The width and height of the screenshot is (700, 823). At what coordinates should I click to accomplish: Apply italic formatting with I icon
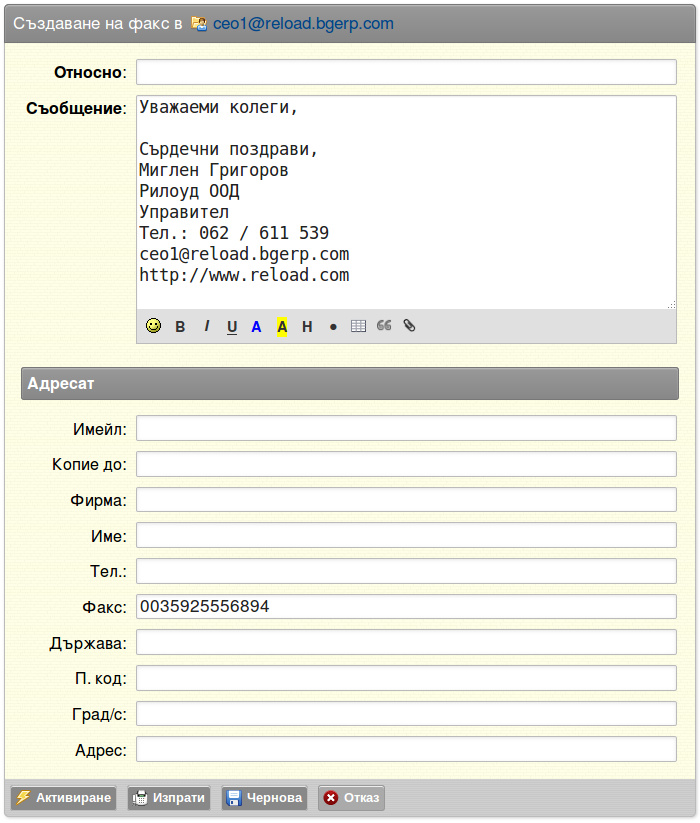[207, 326]
